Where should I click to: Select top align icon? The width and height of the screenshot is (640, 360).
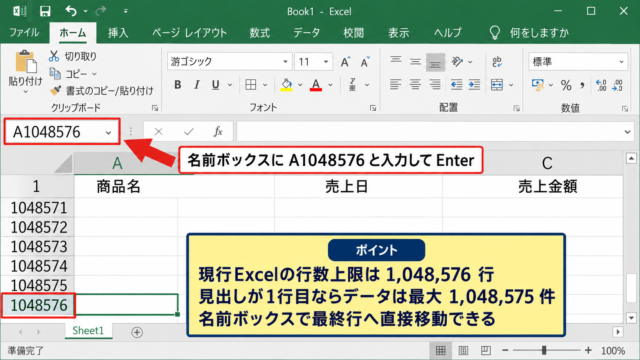[395, 61]
